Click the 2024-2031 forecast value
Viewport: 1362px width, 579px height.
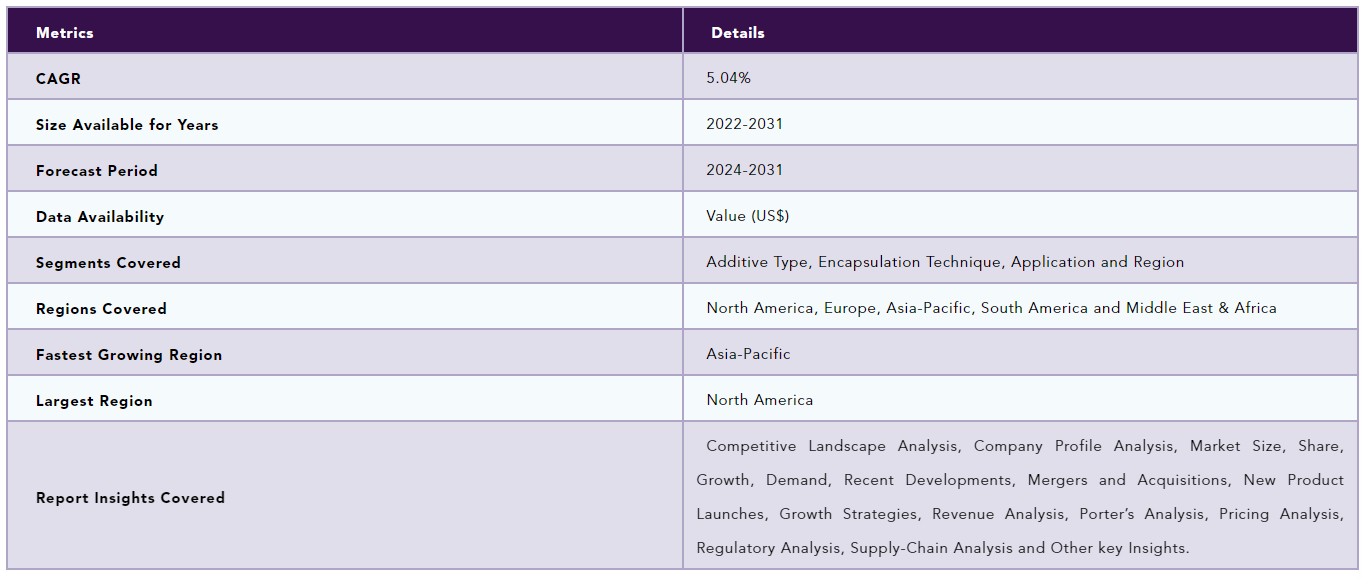click(x=745, y=170)
